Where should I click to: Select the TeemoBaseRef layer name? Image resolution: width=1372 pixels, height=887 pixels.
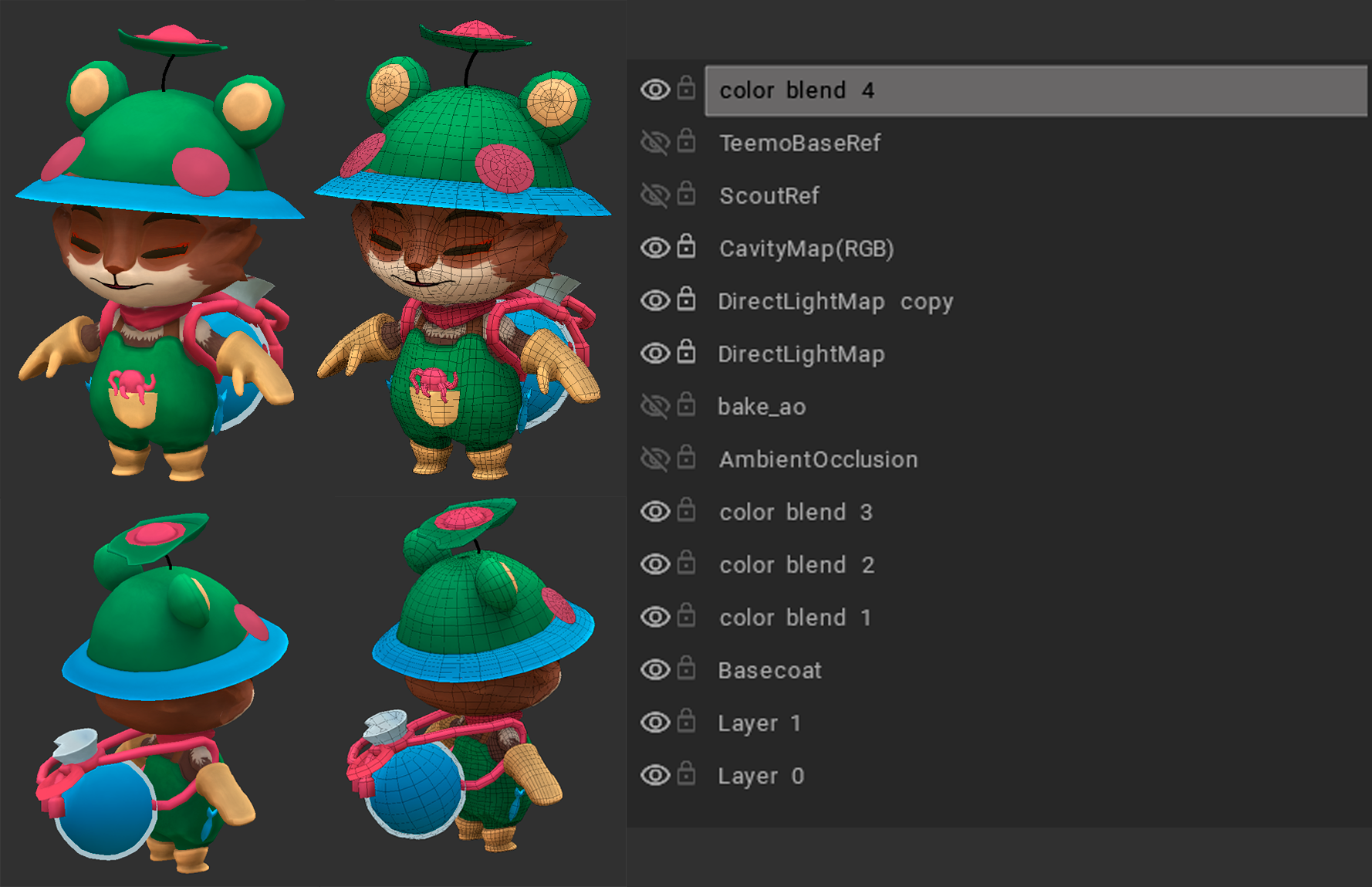click(799, 143)
